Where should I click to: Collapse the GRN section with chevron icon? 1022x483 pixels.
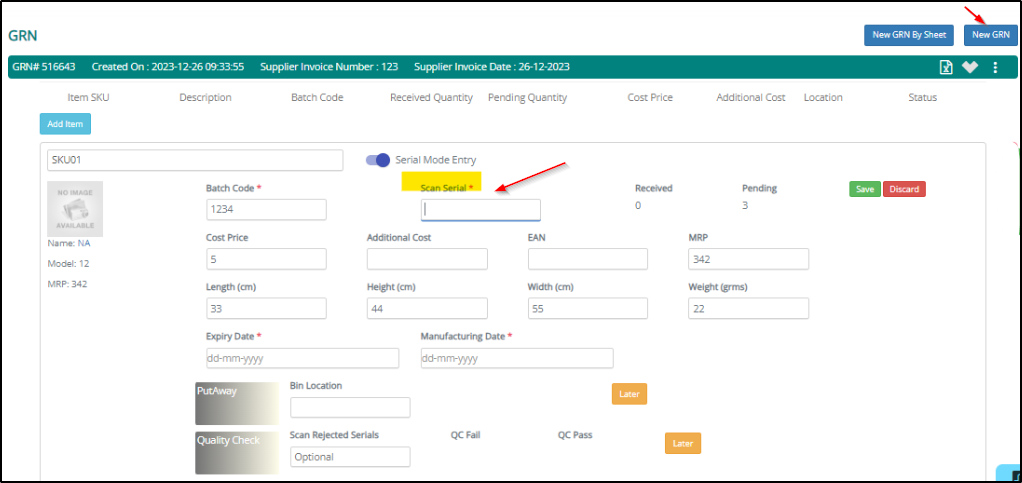969,67
